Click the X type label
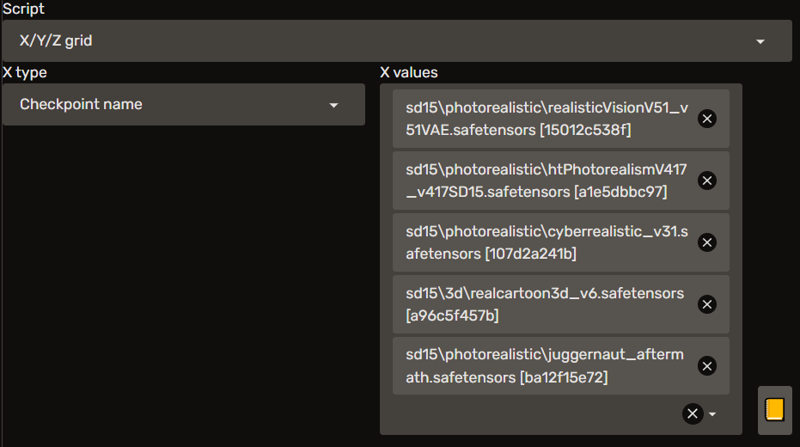Viewport: 800px width, 447px height. pyautogui.click(x=25, y=72)
